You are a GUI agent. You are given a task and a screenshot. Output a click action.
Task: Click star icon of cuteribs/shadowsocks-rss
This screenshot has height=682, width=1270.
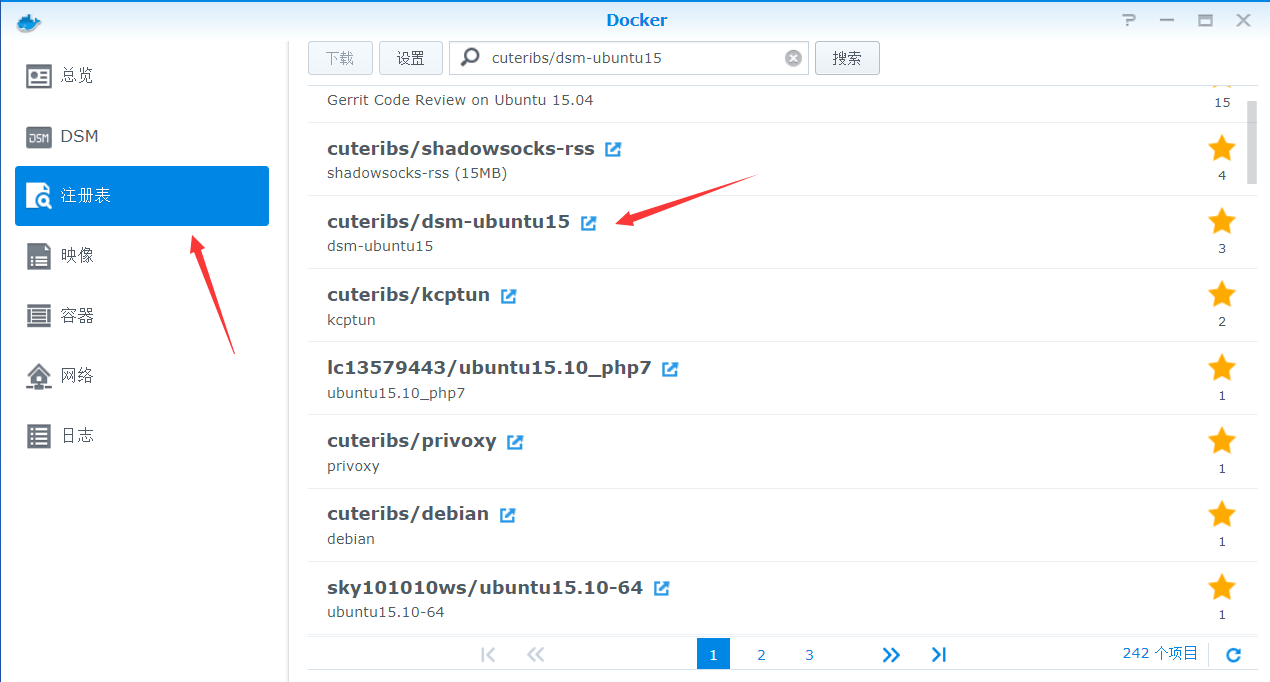click(x=1222, y=148)
